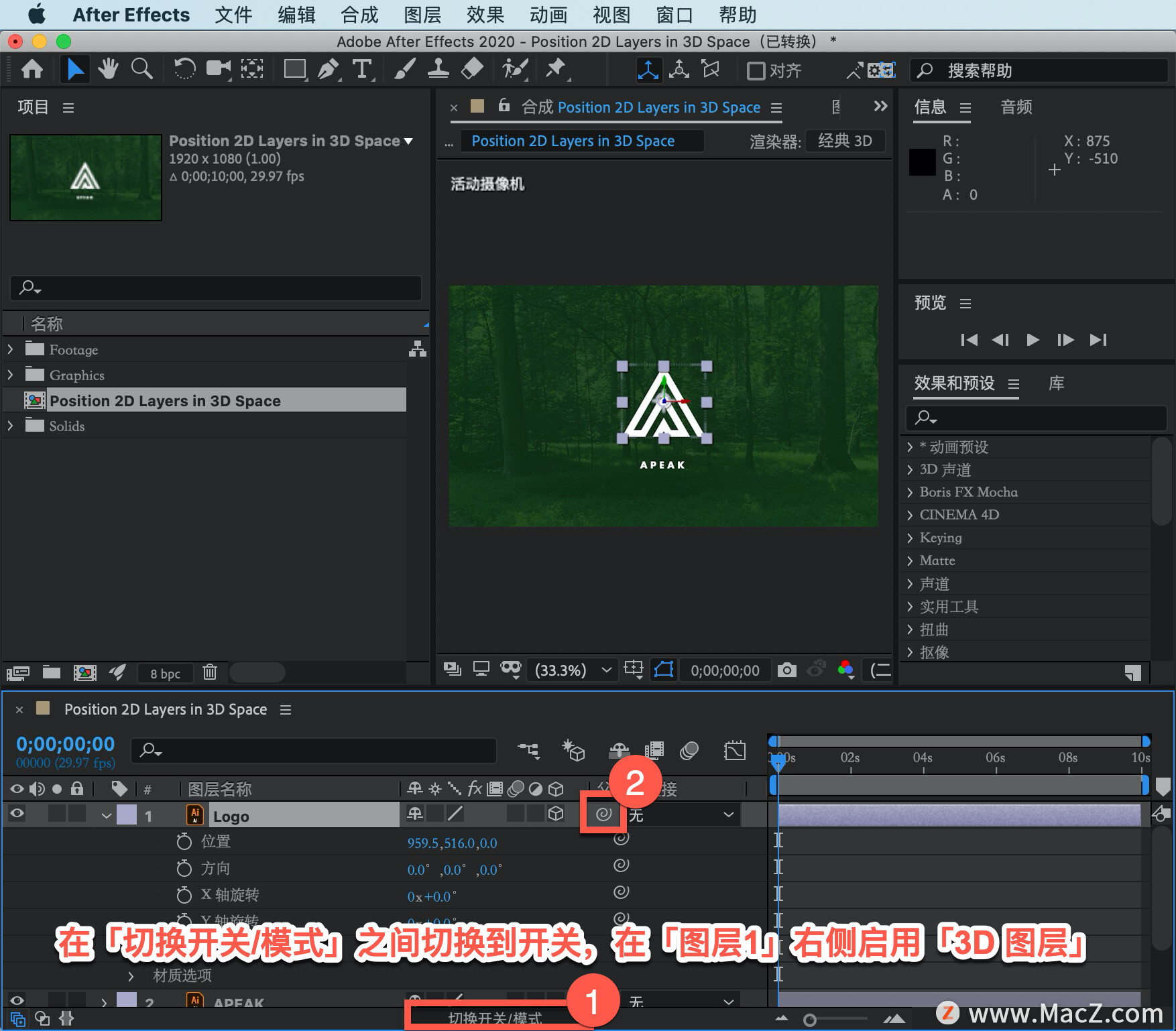This screenshot has width=1176, height=1031.
Task: Open the composition mini-flowchart icon in timeline
Action: (528, 750)
